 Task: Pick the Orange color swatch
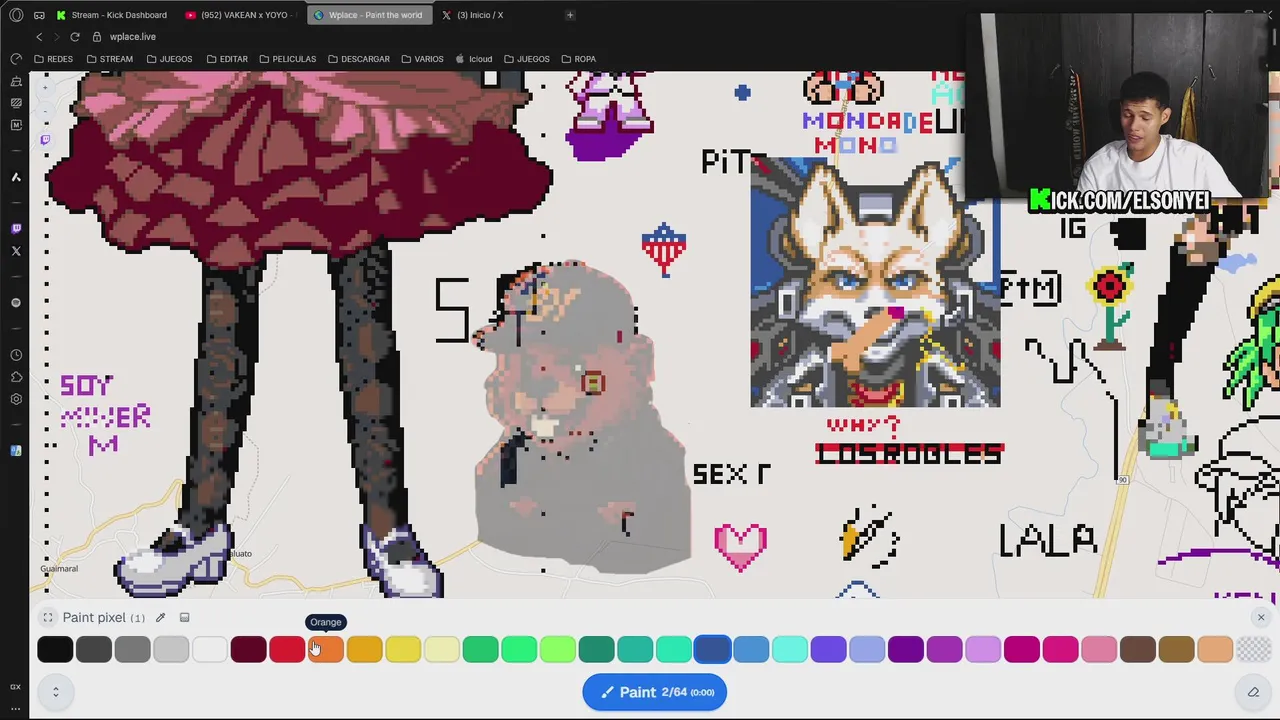click(x=326, y=650)
